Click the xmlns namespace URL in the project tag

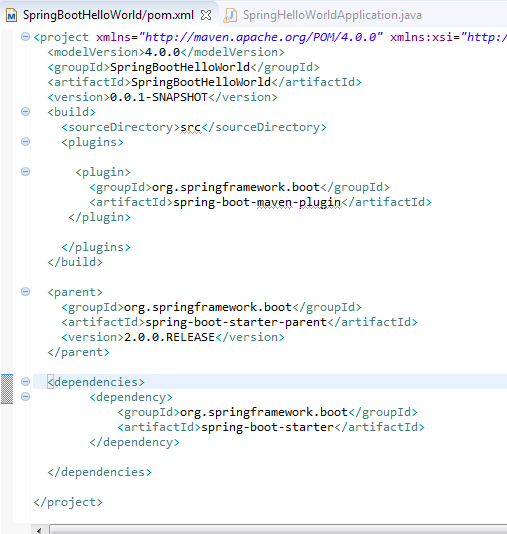pos(261,37)
